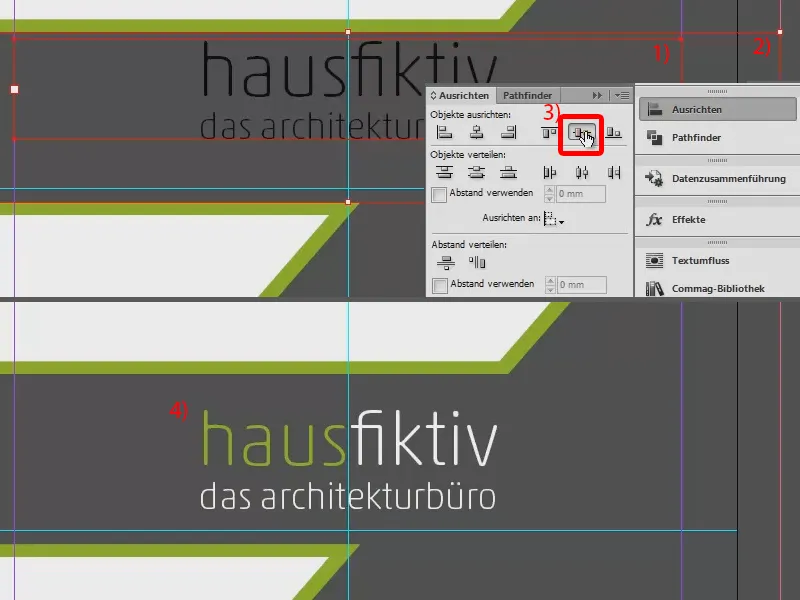This screenshot has width=800, height=600.
Task: Toggle the expand arrows beside Ausrichten tab
Action: (433, 95)
